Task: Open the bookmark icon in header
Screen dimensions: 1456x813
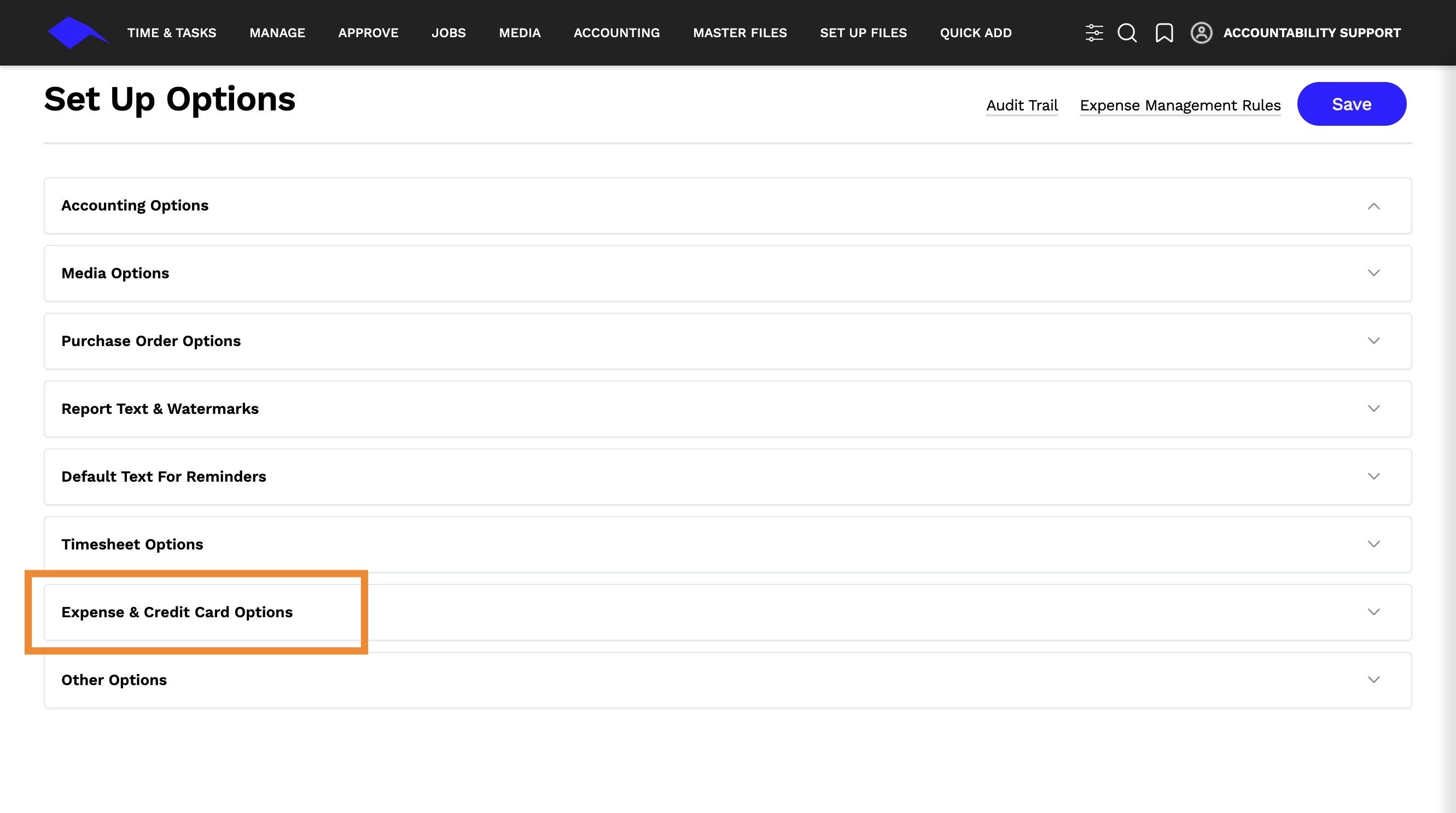Action: point(1164,33)
